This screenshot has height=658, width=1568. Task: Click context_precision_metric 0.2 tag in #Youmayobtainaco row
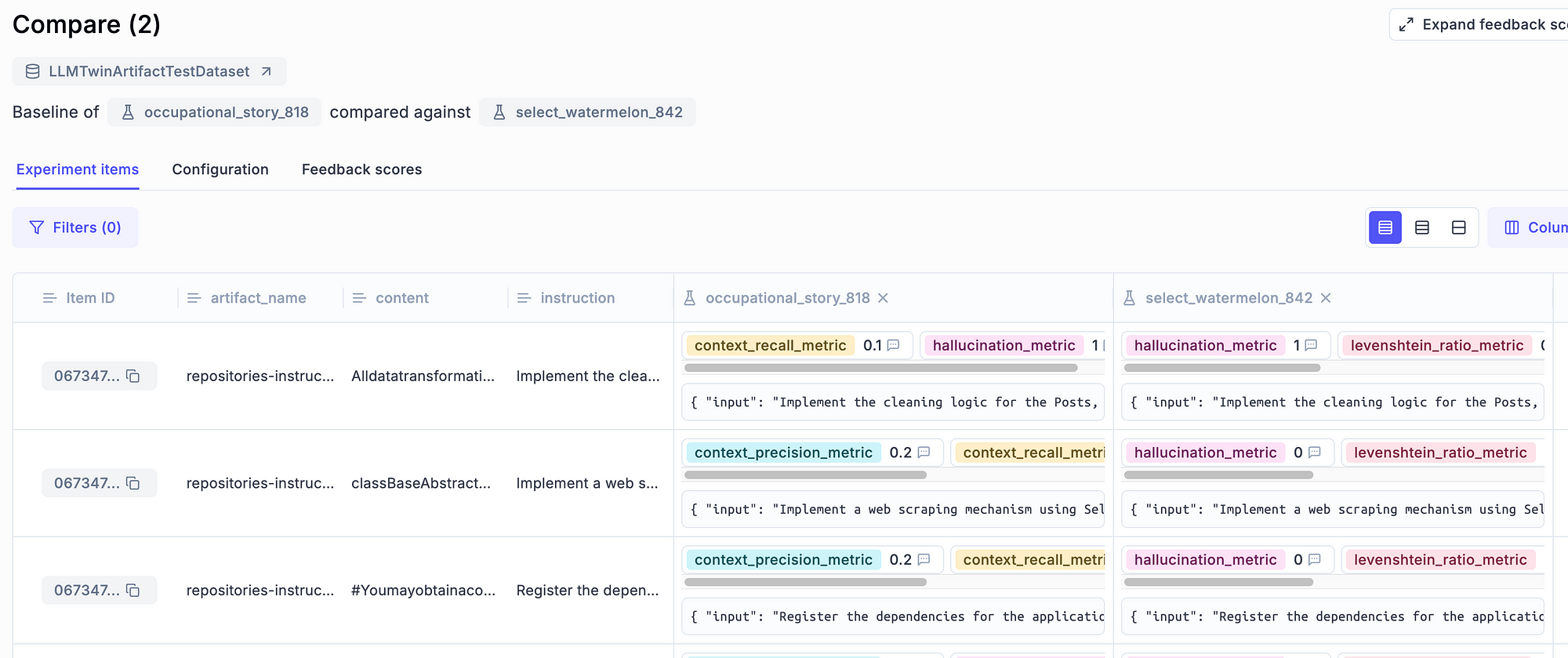783,560
